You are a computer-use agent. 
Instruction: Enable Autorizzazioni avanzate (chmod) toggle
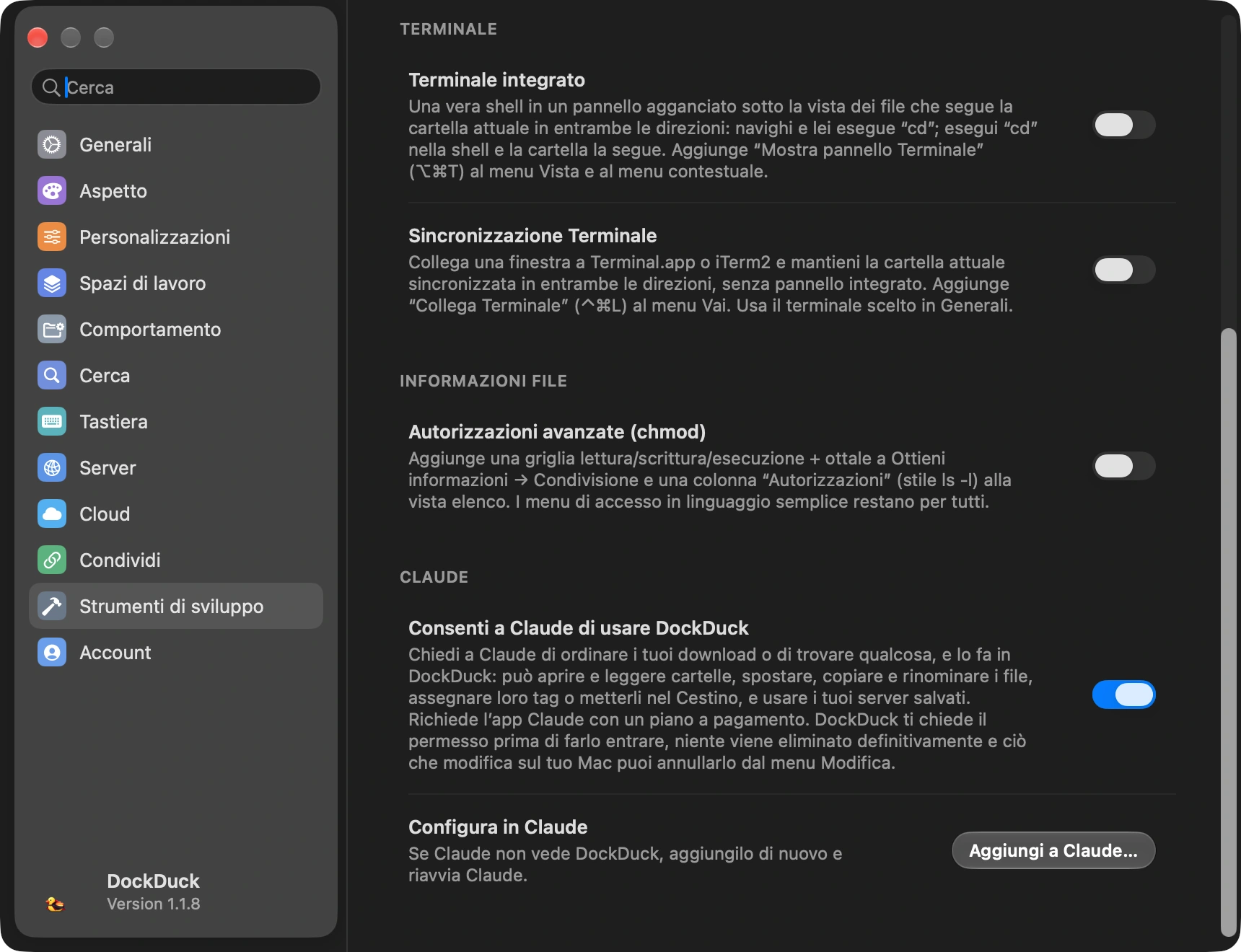click(x=1123, y=466)
